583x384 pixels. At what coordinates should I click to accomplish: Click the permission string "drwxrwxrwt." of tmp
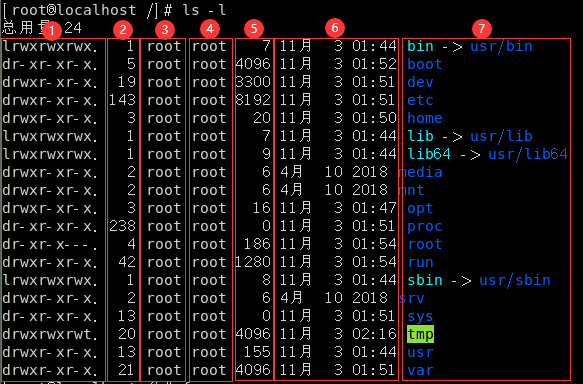[50, 334]
